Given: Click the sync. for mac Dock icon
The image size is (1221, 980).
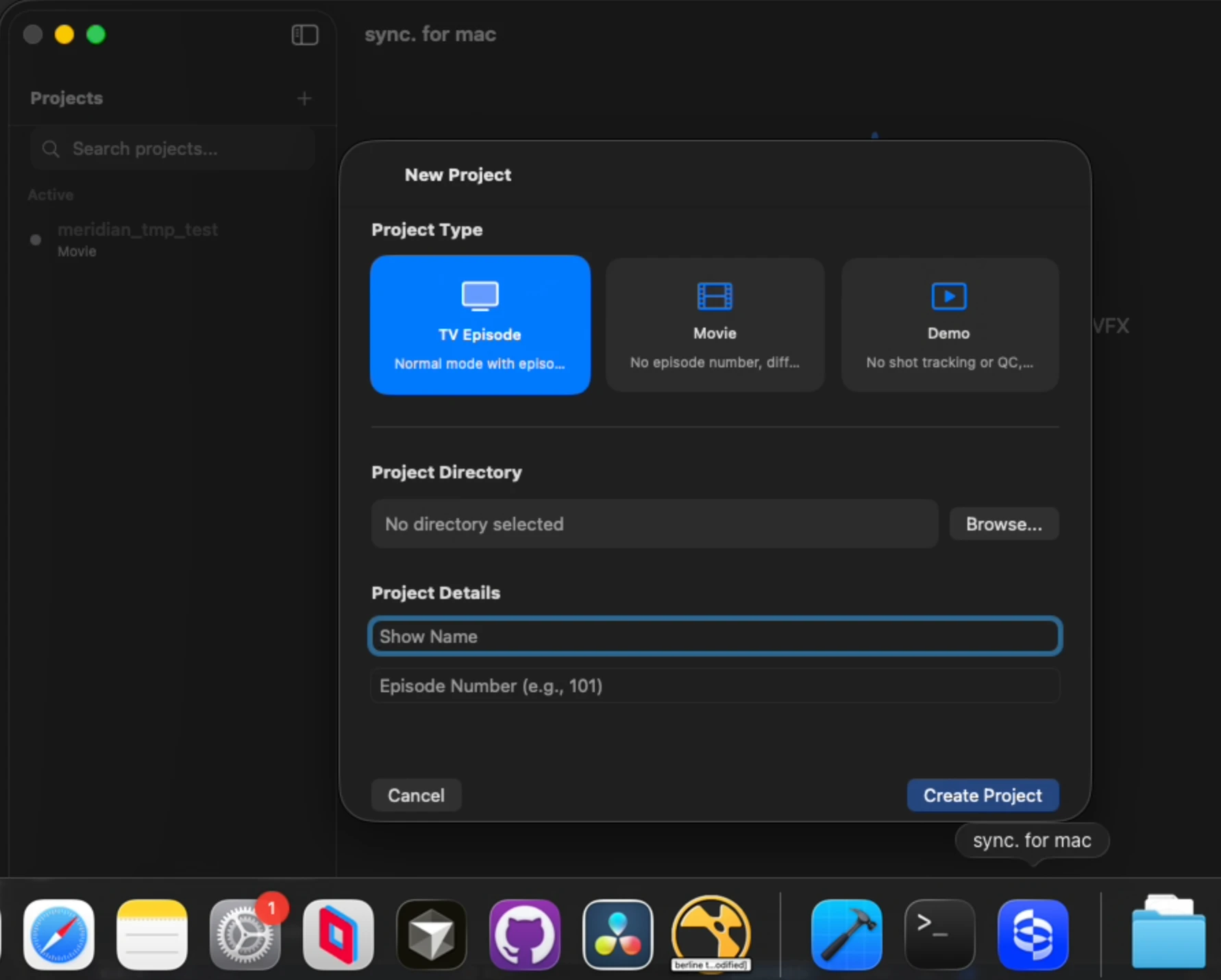Looking at the screenshot, I should [1033, 934].
